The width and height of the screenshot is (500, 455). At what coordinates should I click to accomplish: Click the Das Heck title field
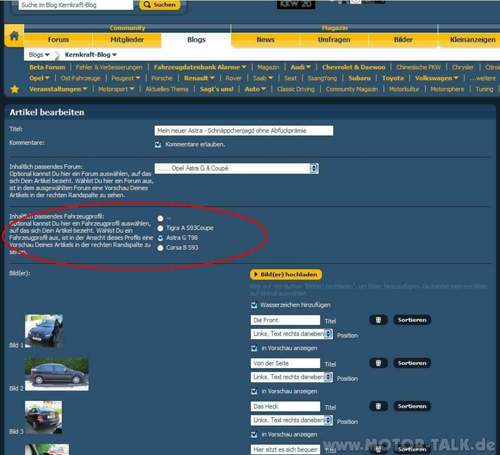tap(285, 406)
